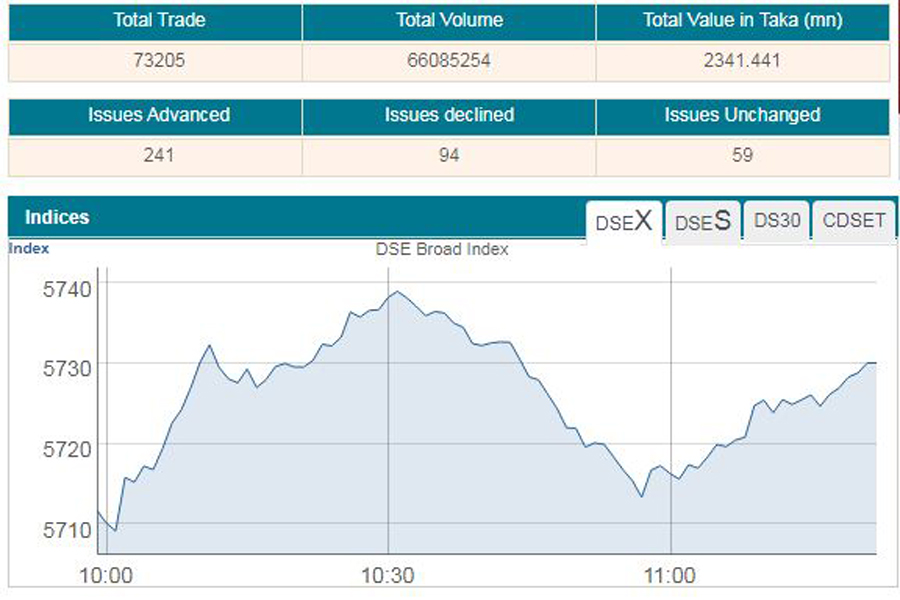
Task: Click the DSE Broad Index chart title
Action: coord(442,250)
